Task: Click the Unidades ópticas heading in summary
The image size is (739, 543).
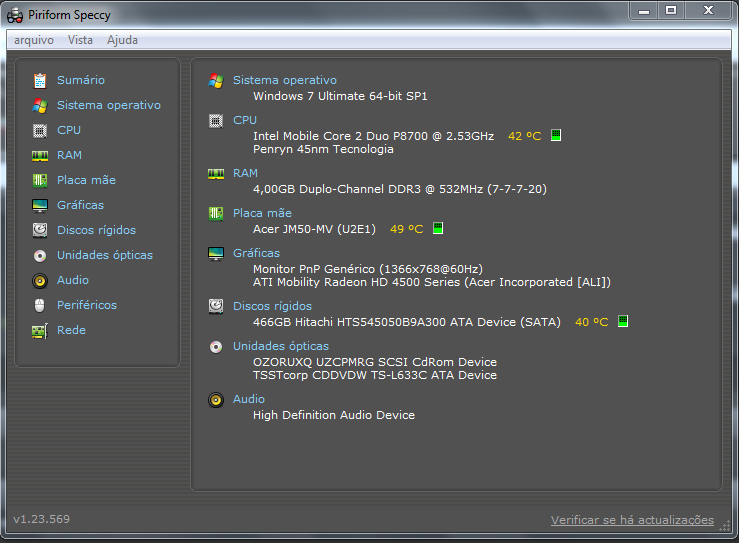Action: coord(281,346)
